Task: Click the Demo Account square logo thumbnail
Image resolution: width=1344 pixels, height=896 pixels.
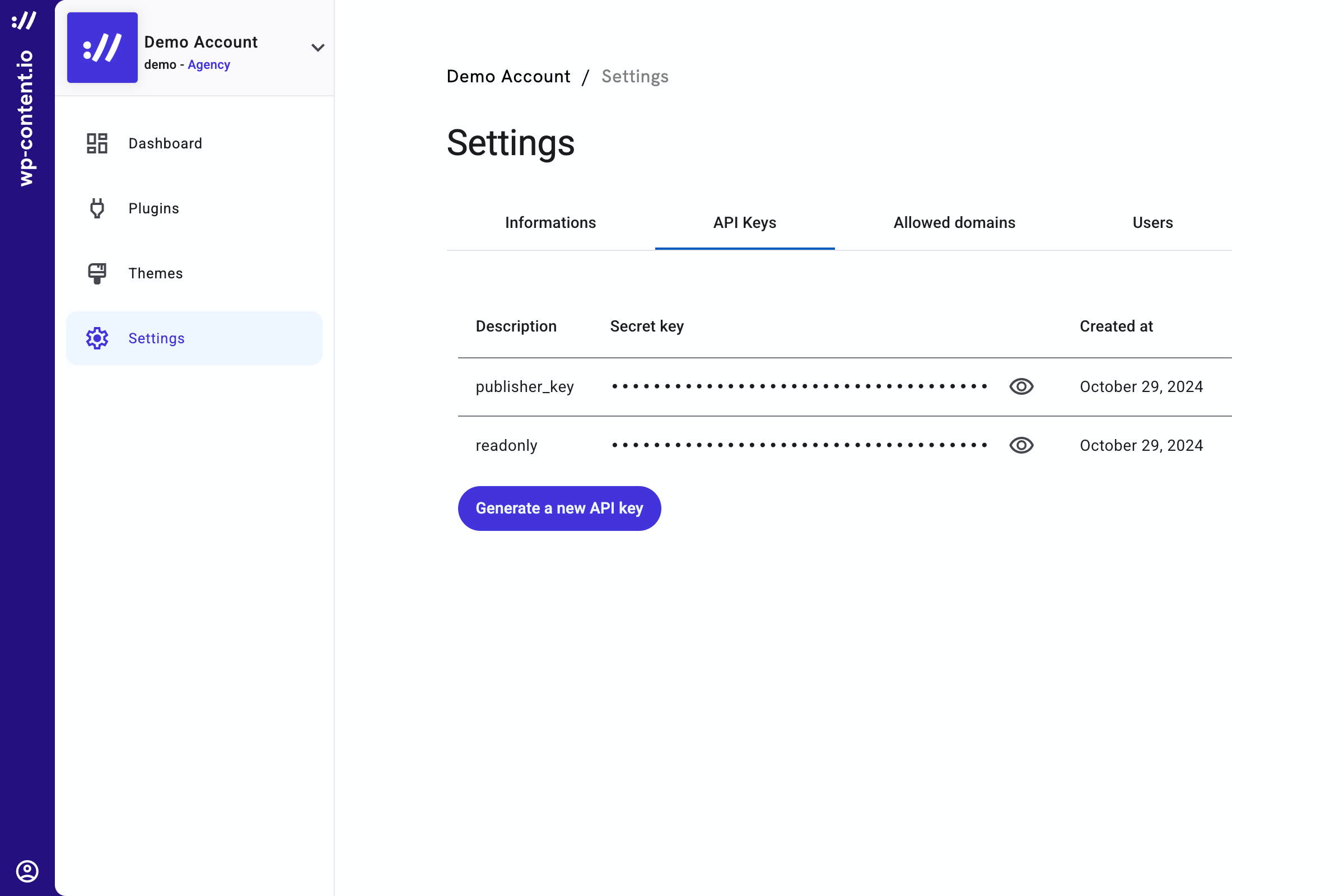Action: click(102, 48)
